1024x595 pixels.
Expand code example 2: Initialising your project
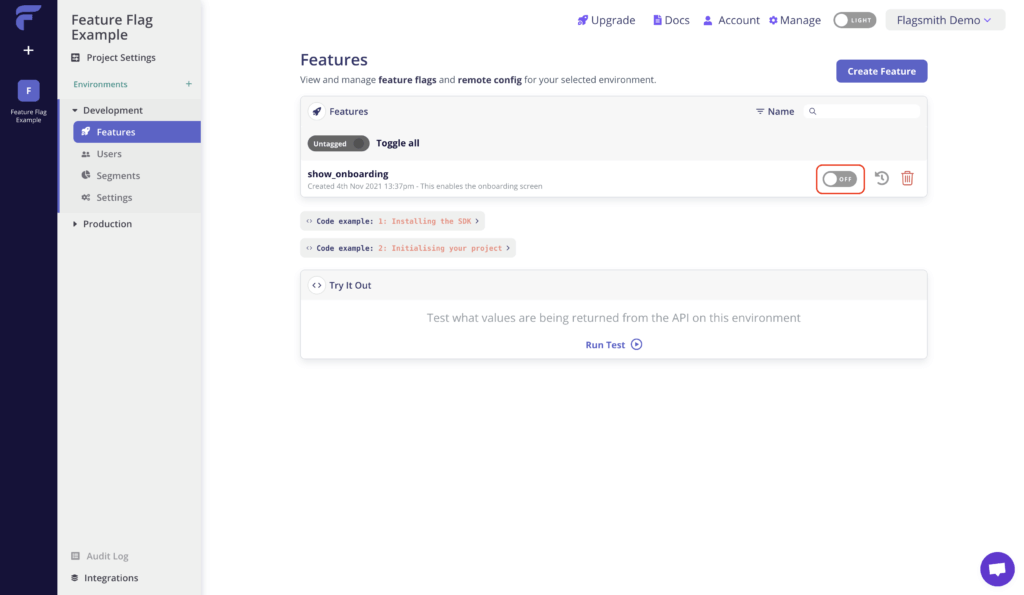click(x=408, y=248)
